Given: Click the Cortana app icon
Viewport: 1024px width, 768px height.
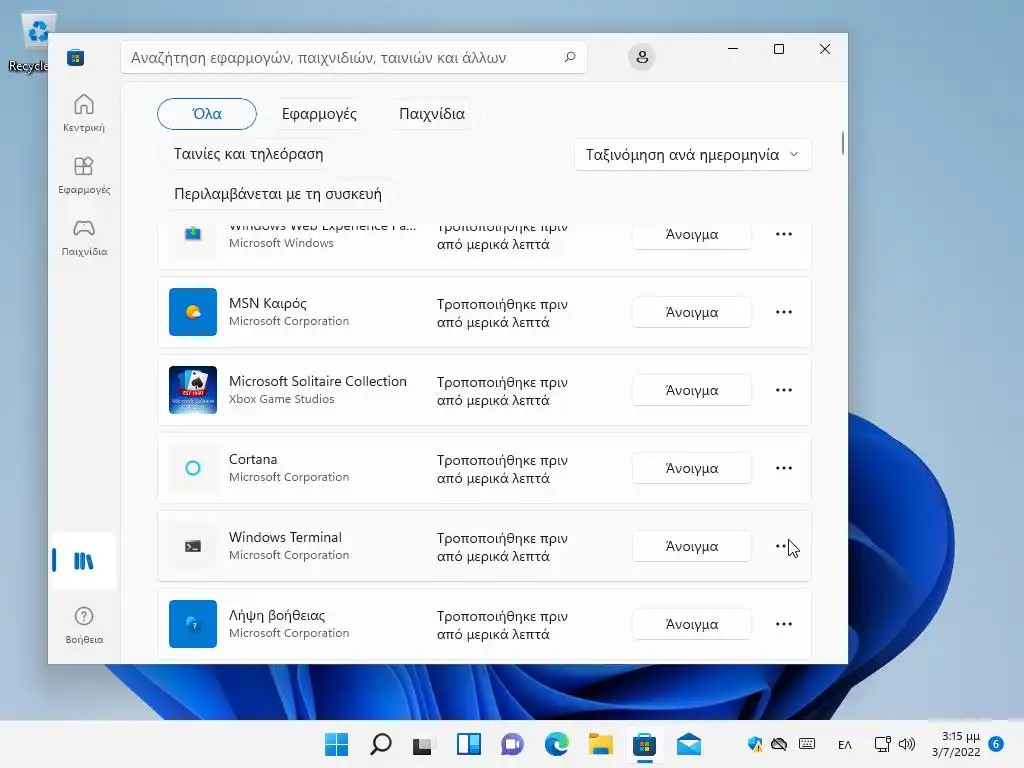Looking at the screenshot, I should pyautogui.click(x=193, y=468).
